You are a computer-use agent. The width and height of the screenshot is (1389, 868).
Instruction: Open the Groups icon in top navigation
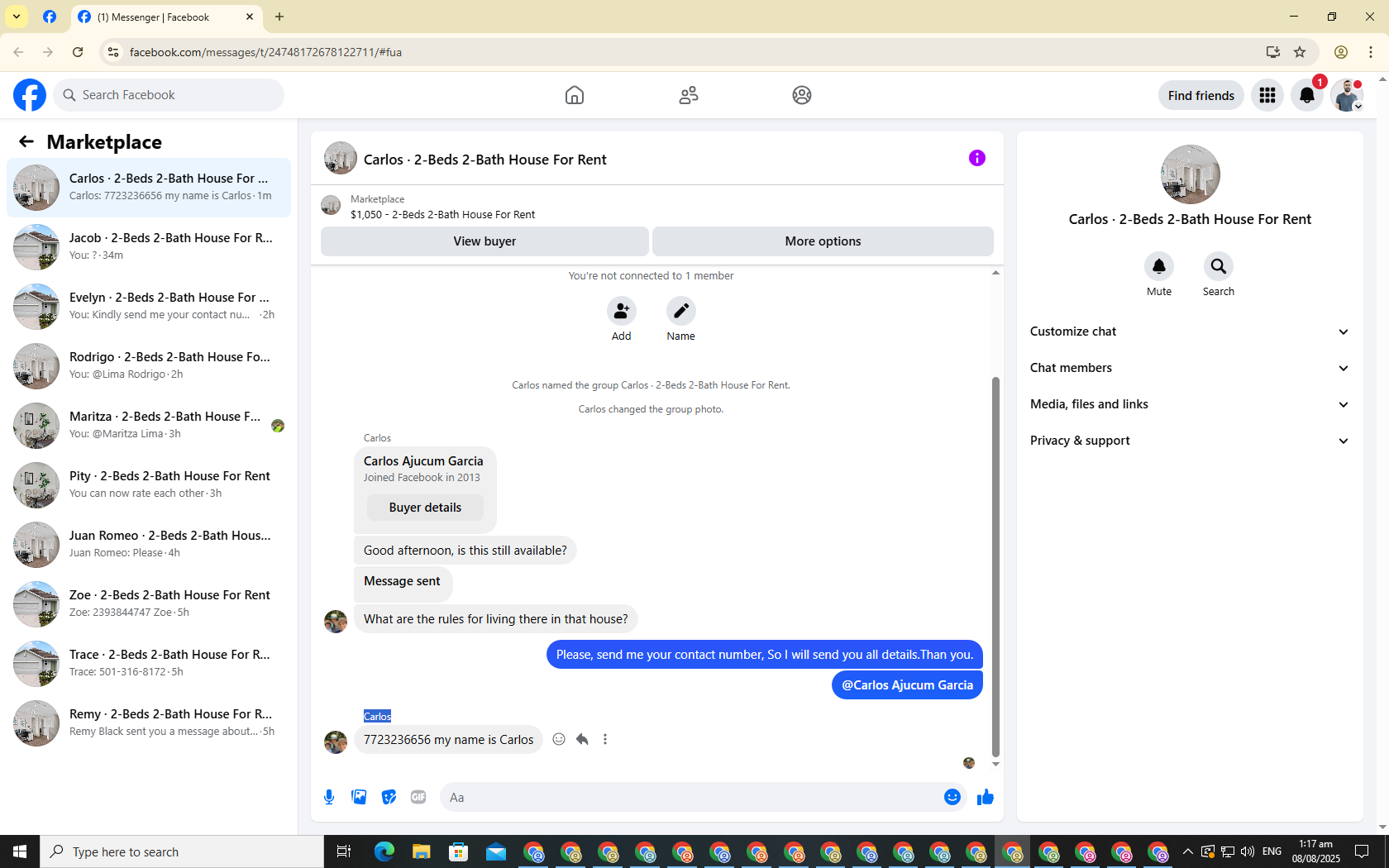[x=802, y=95]
